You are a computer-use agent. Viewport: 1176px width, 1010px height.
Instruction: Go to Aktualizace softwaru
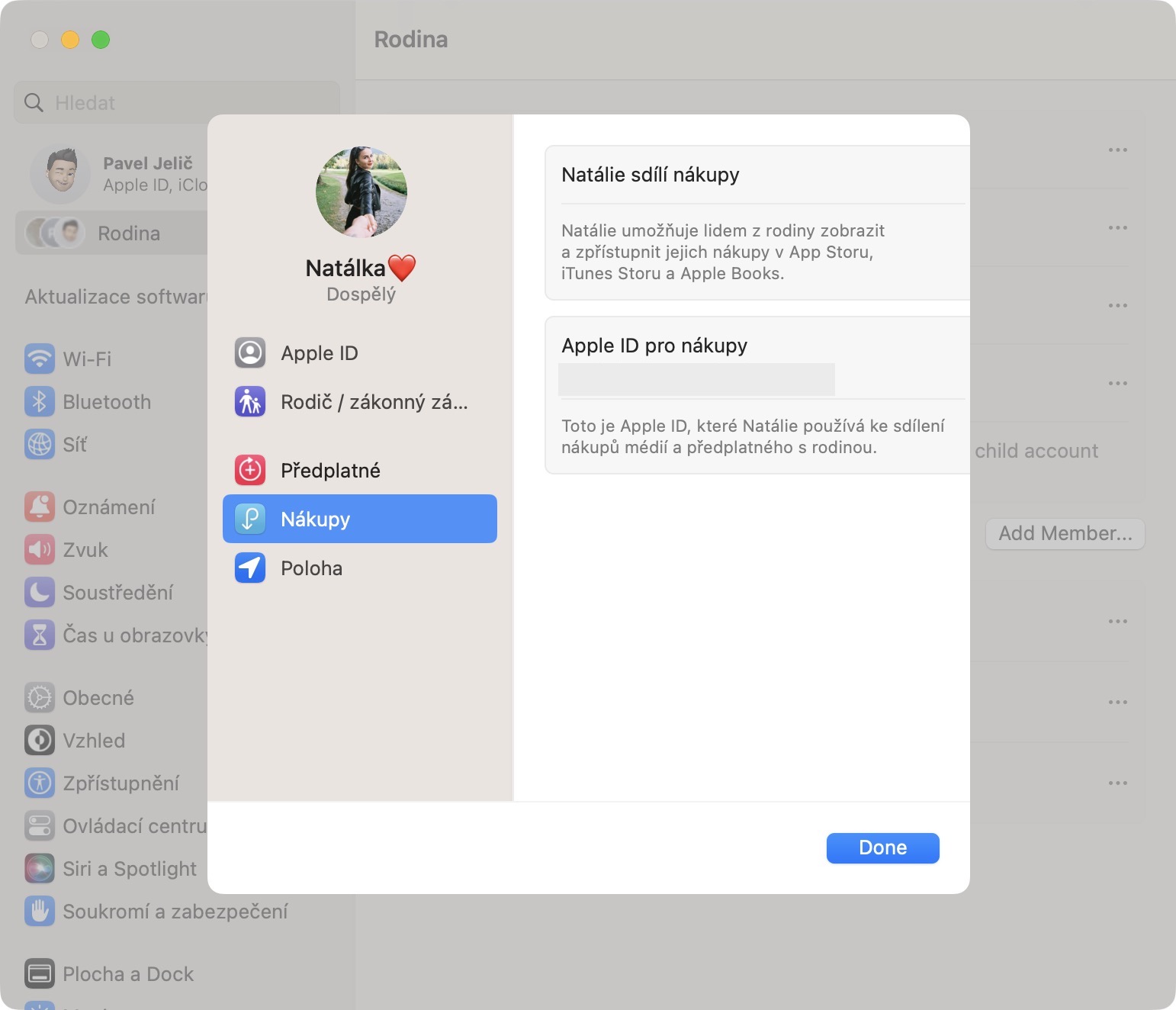[116, 296]
